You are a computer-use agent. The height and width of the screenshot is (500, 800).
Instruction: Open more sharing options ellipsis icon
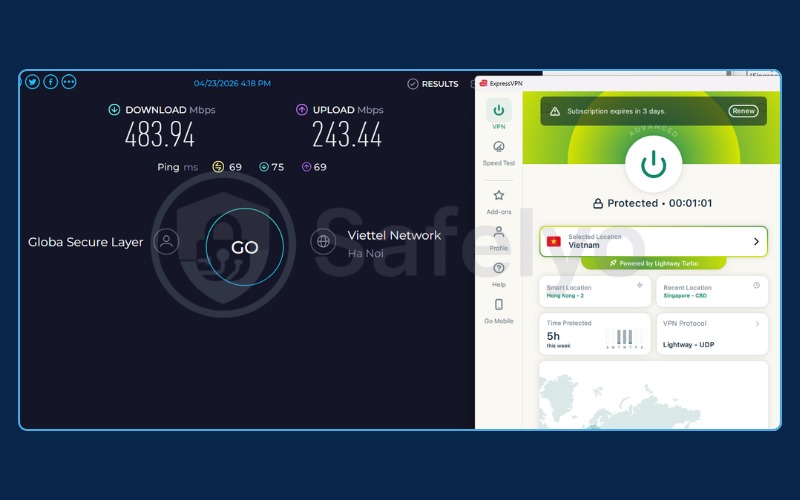(x=69, y=82)
